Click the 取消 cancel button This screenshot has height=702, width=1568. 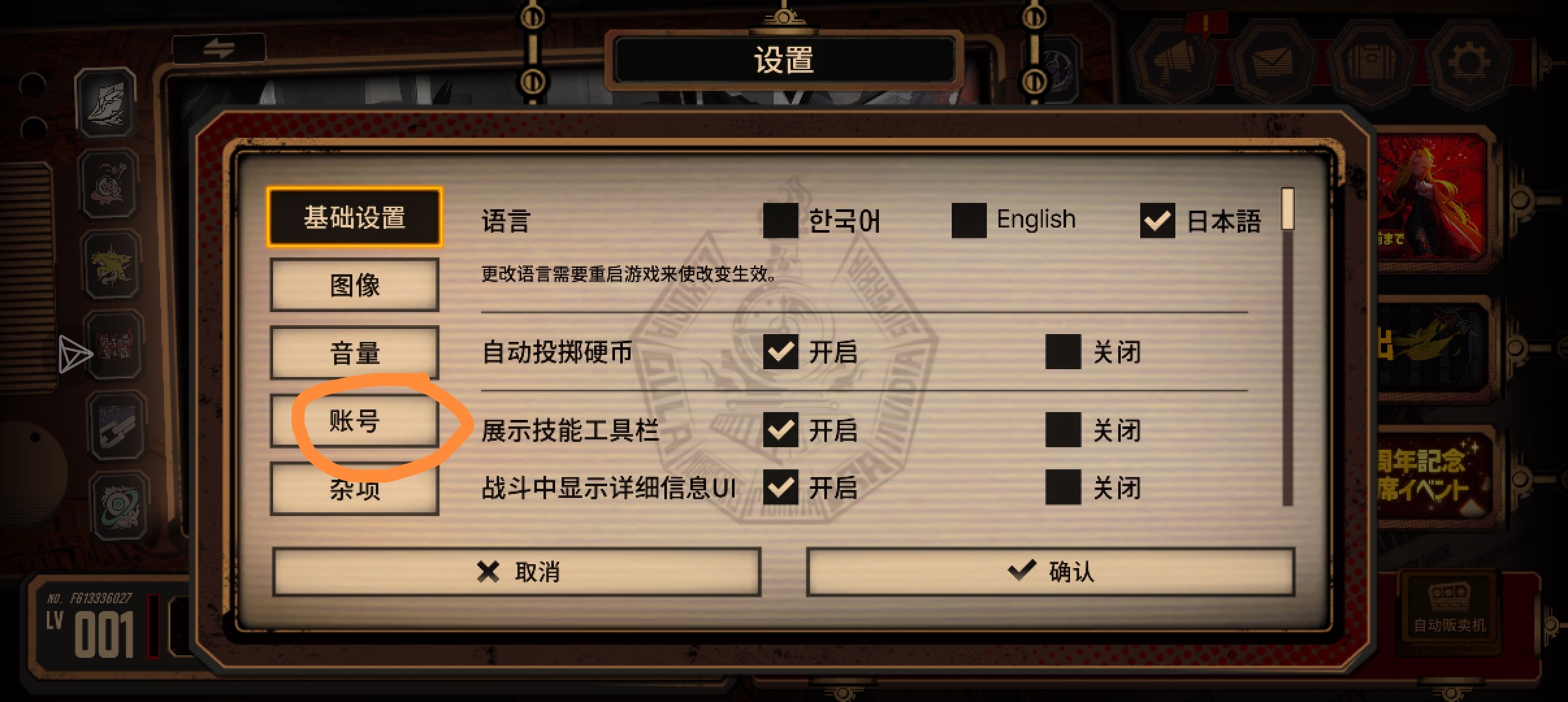point(517,572)
